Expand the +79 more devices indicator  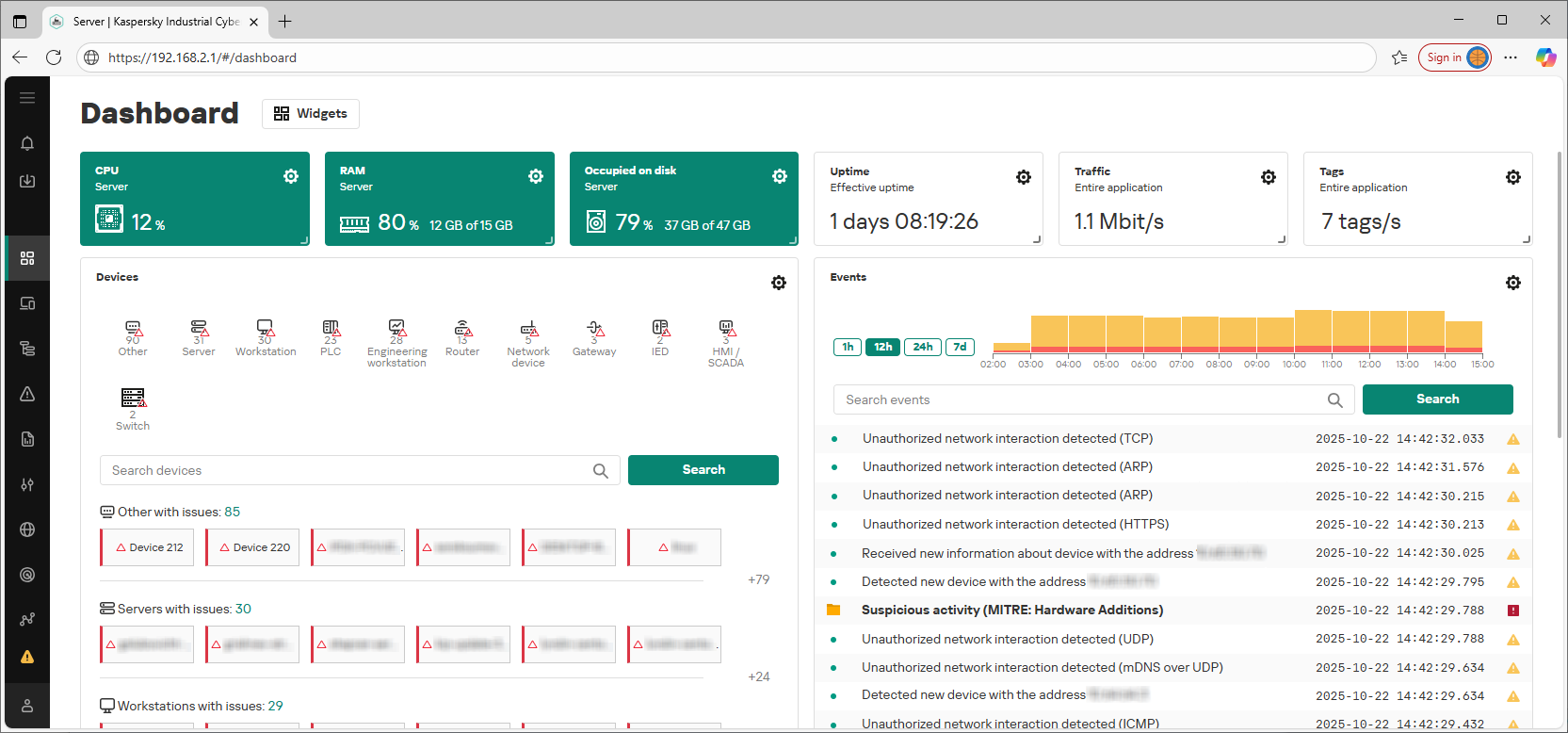click(758, 579)
